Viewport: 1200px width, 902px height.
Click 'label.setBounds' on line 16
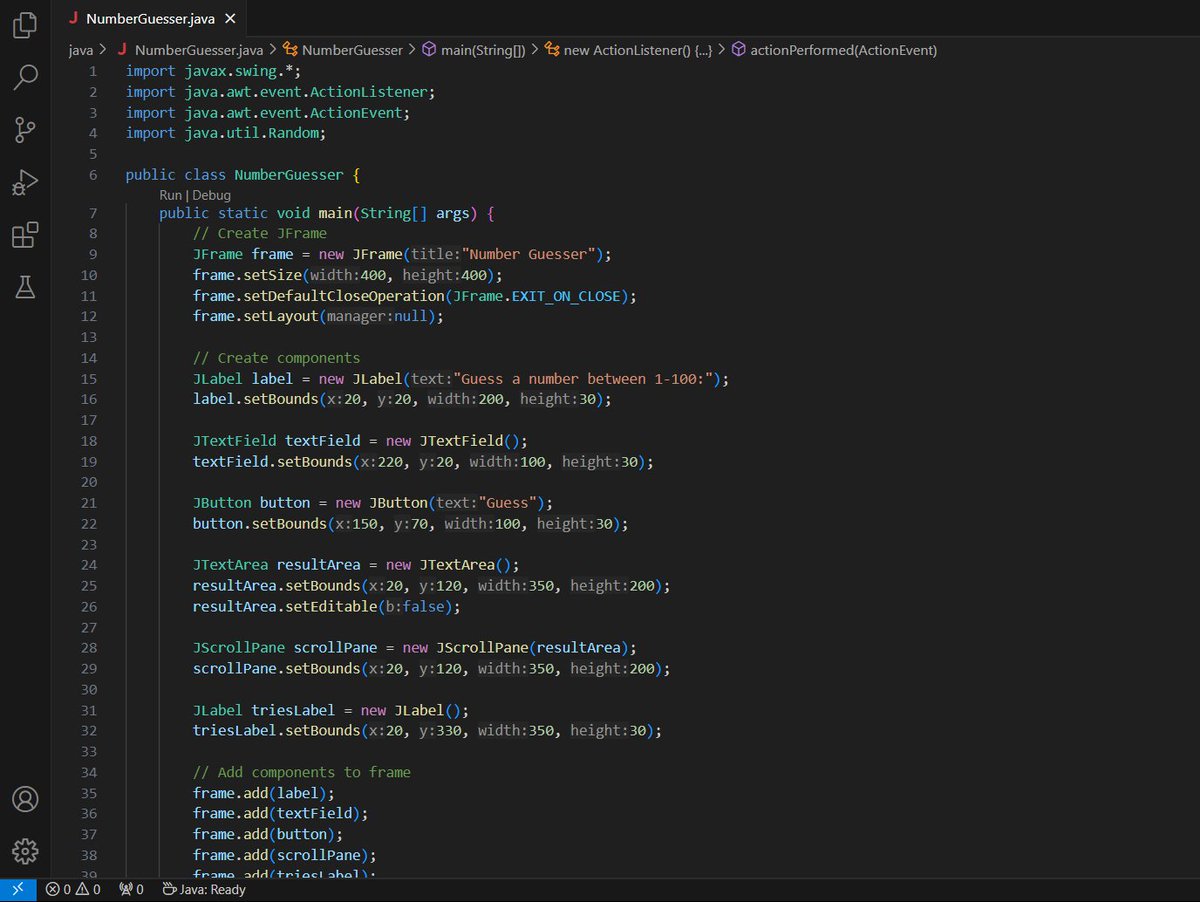(x=255, y=399)
